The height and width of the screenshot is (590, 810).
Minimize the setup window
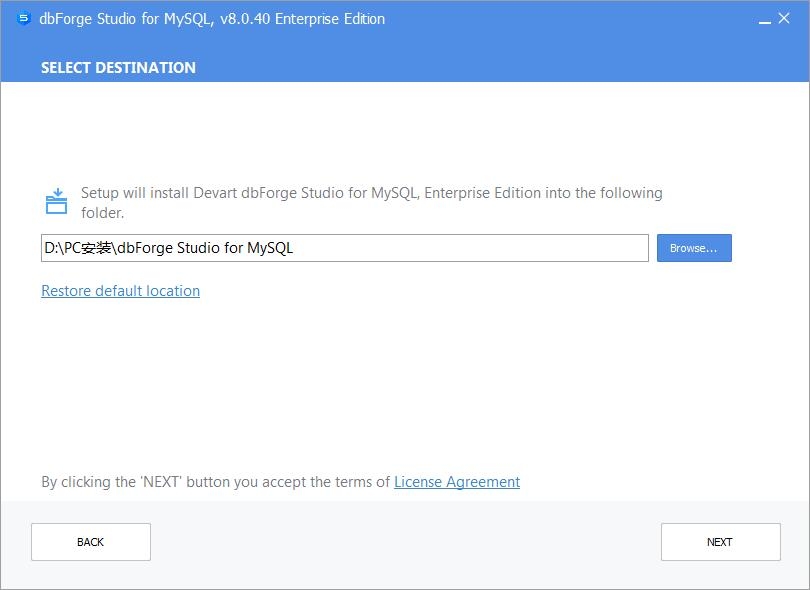(765, 20)
